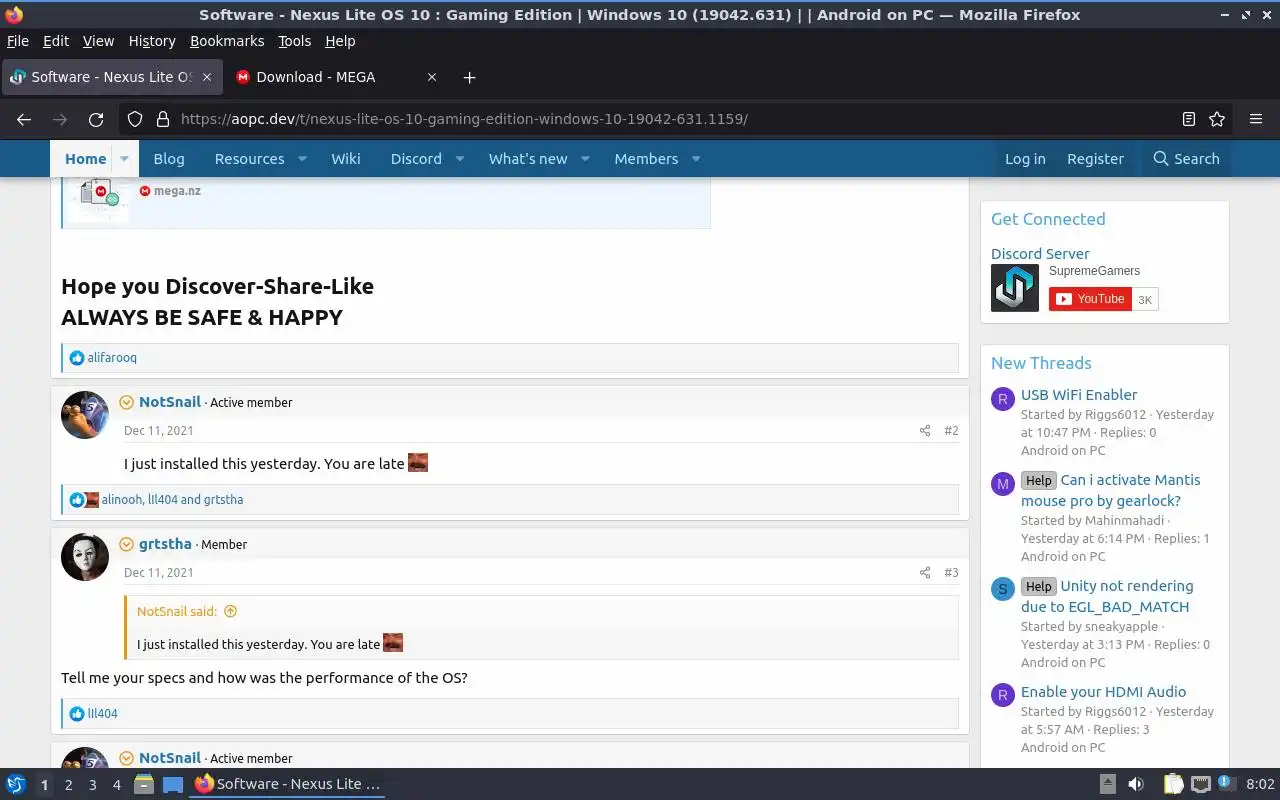
Task: Close the Download - MEGA tab
Action: (x=432, y=77)
